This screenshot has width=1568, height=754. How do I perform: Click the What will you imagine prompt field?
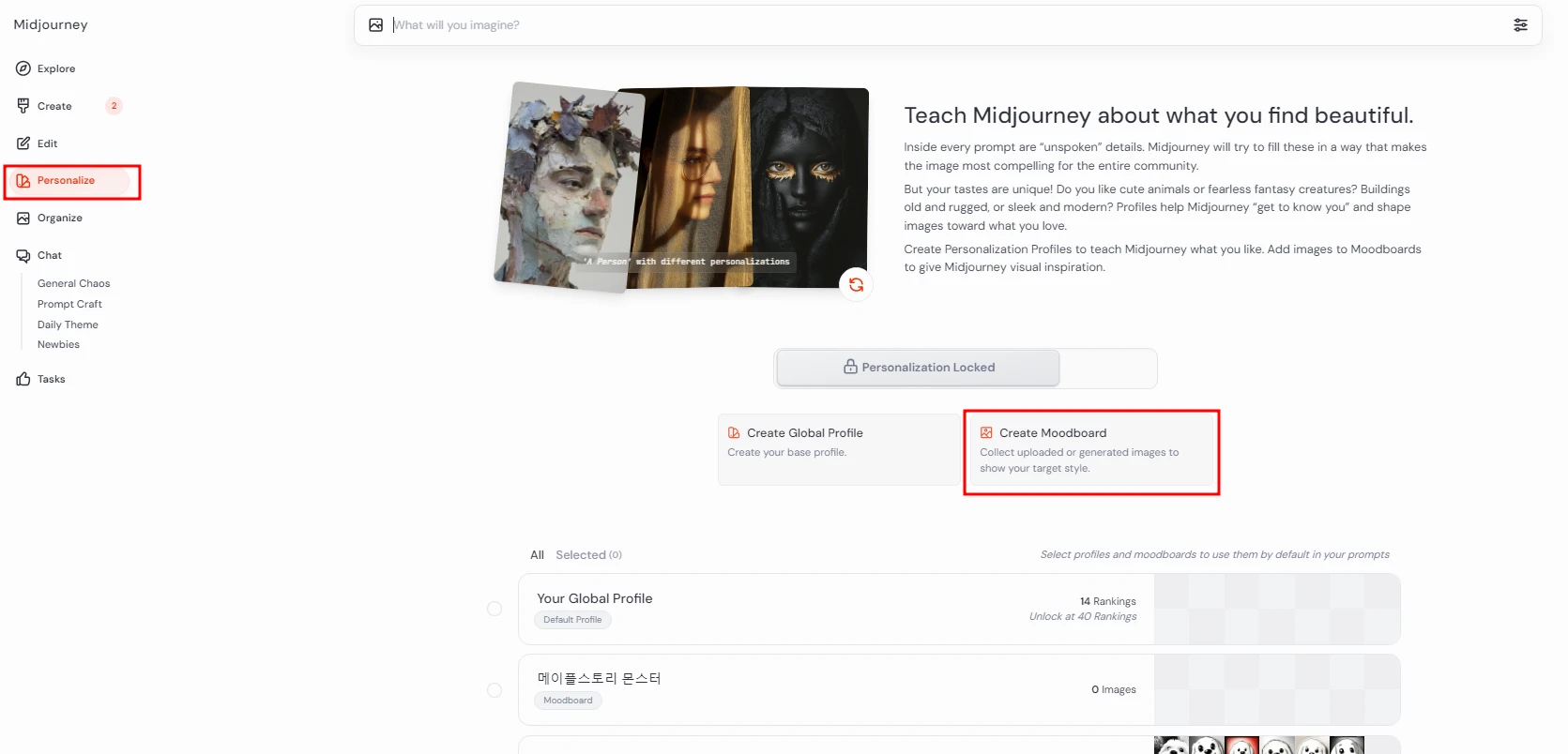coord(948,25)
